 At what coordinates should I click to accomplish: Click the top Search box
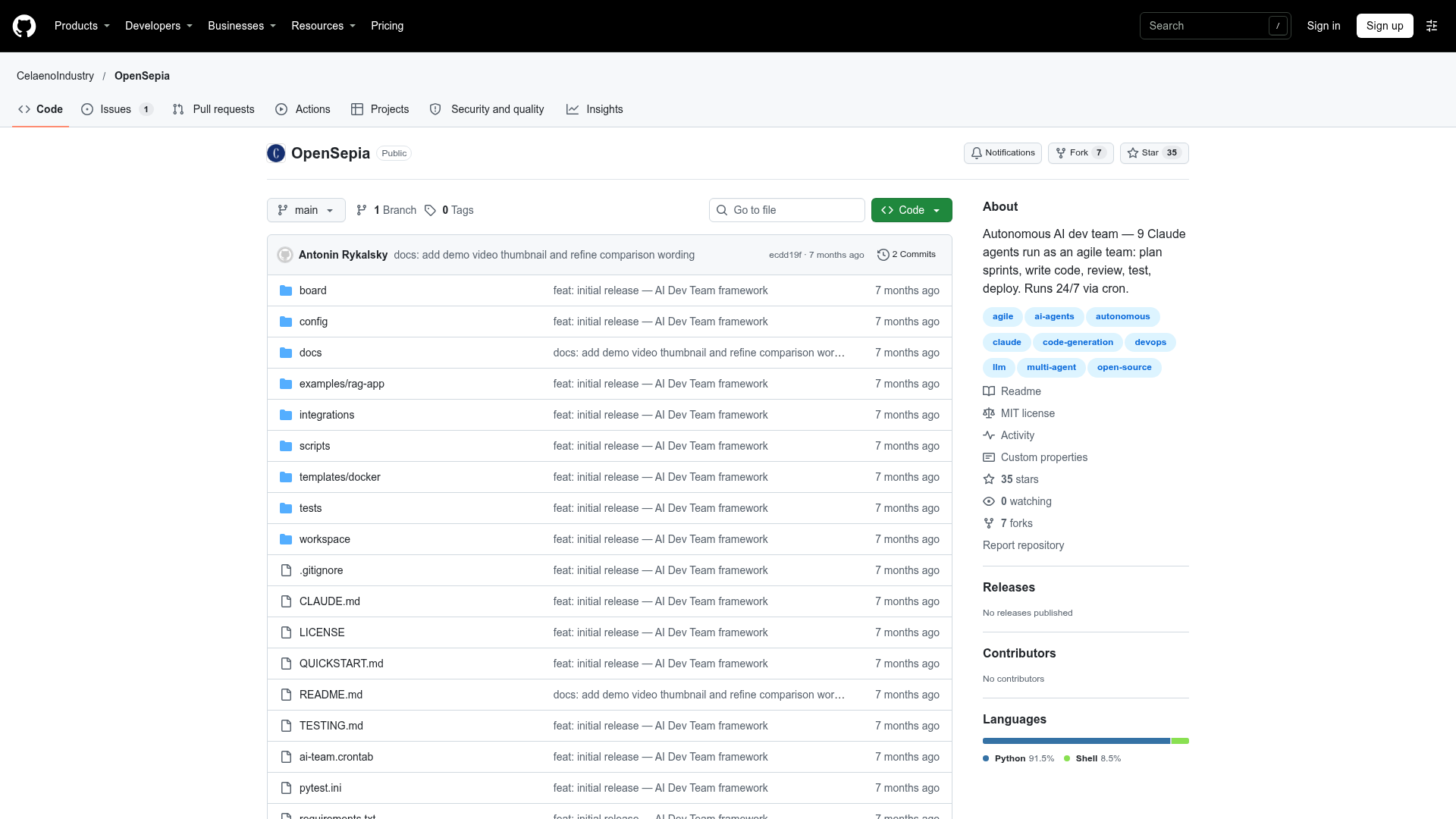[1216, 26]
